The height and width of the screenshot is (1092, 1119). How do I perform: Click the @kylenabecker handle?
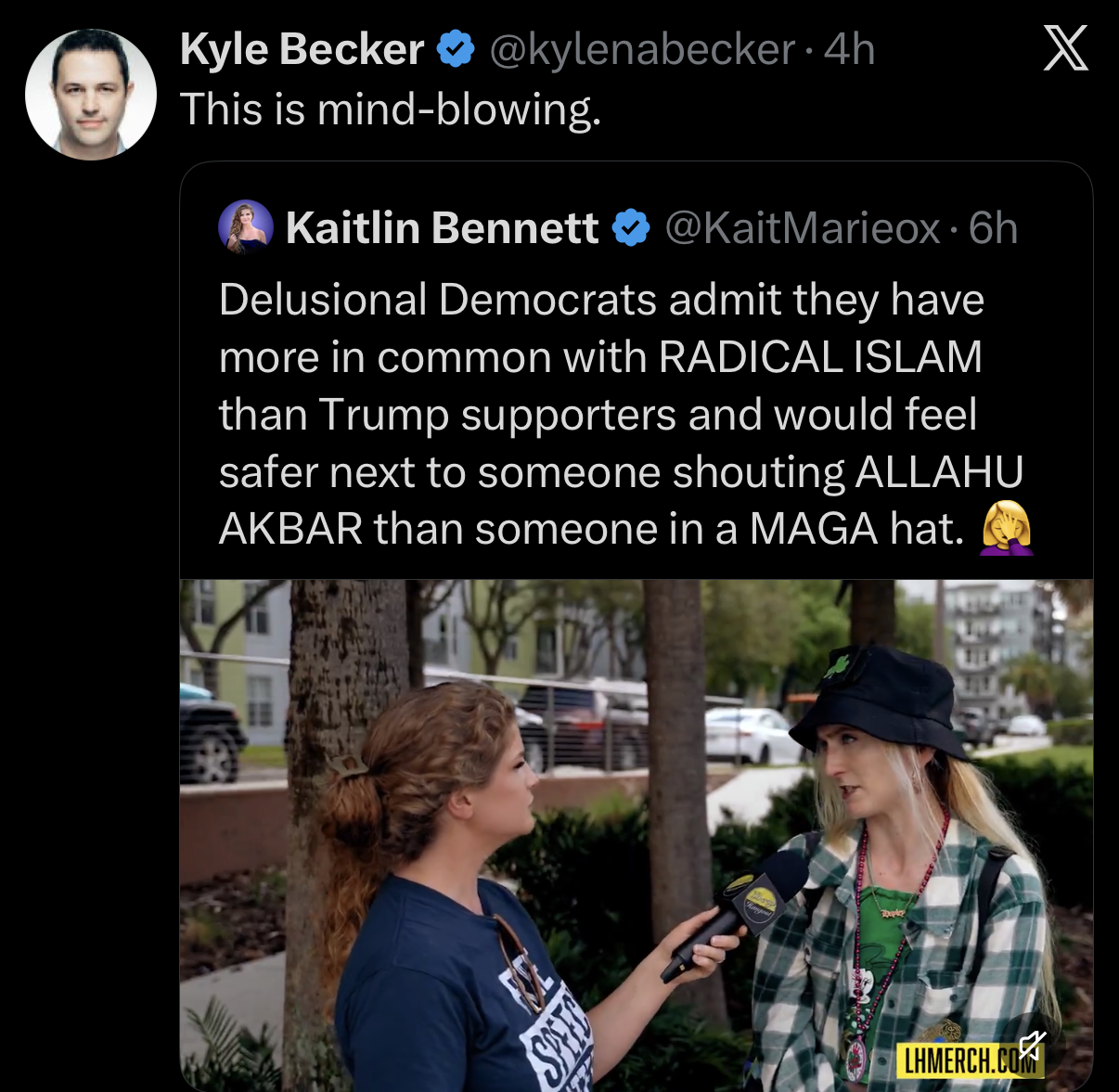pyautogui.click(x=642, y=49)
